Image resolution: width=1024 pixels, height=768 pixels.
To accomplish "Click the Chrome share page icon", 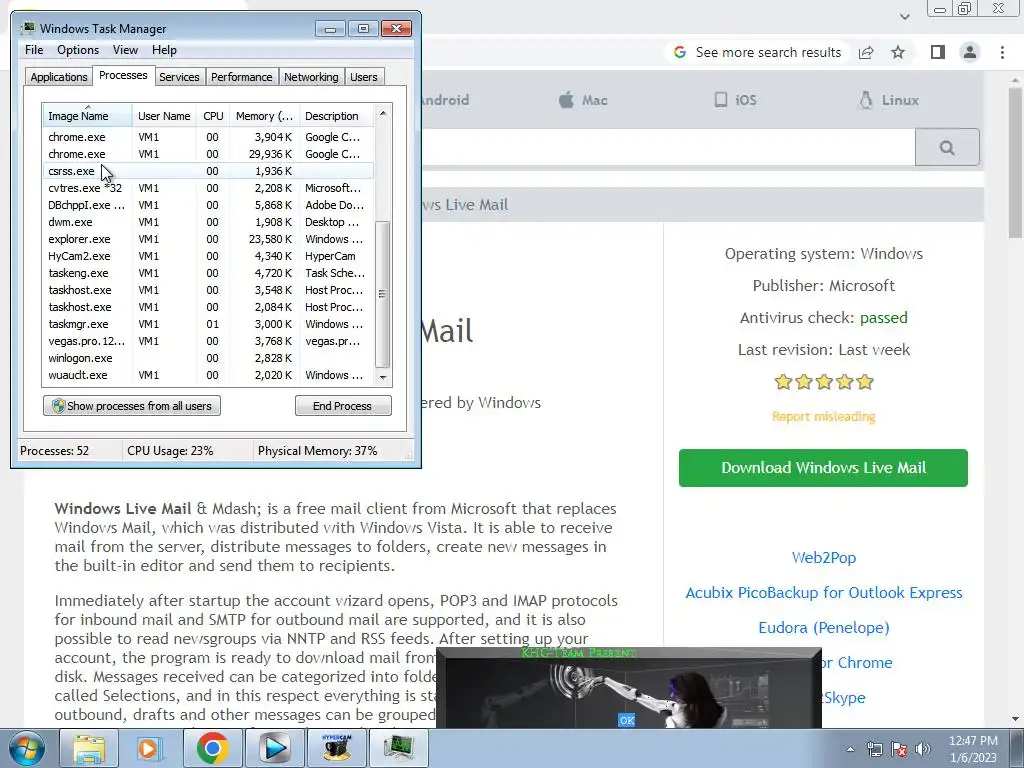I will (866, 52).
